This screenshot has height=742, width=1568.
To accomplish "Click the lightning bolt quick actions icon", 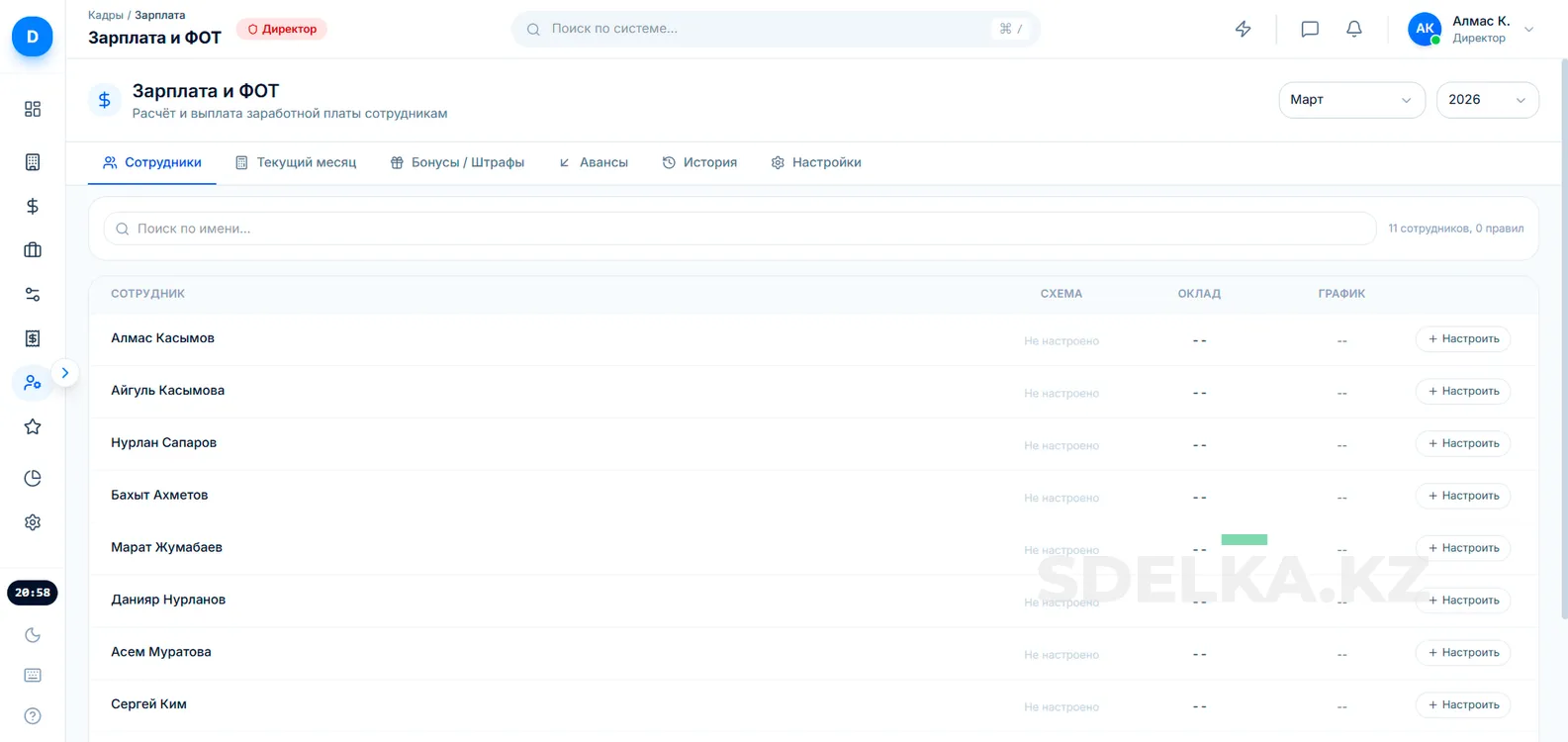I will (x=1244, y=30).
